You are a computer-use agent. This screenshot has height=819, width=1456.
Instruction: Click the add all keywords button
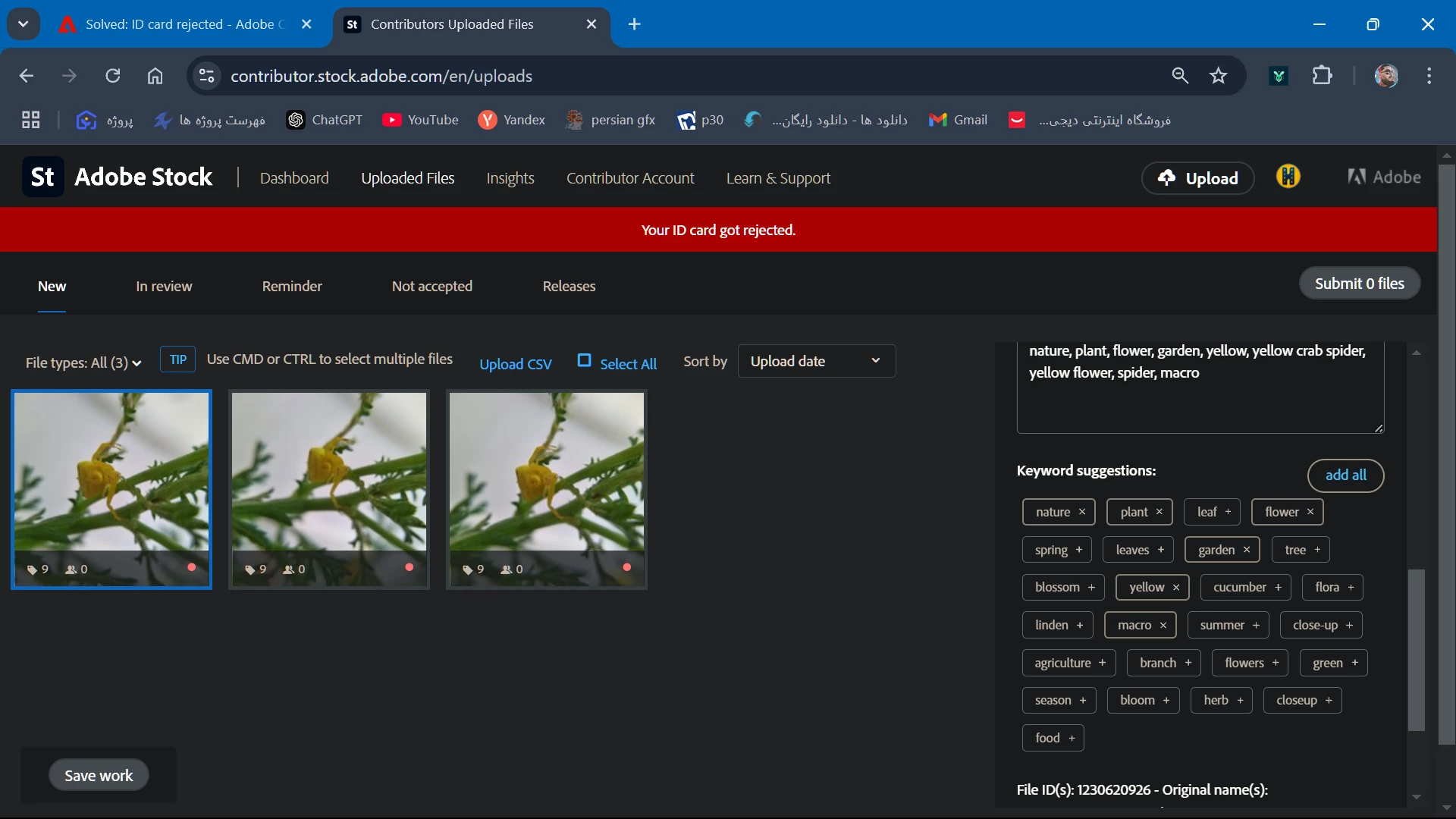[1345, 475]
